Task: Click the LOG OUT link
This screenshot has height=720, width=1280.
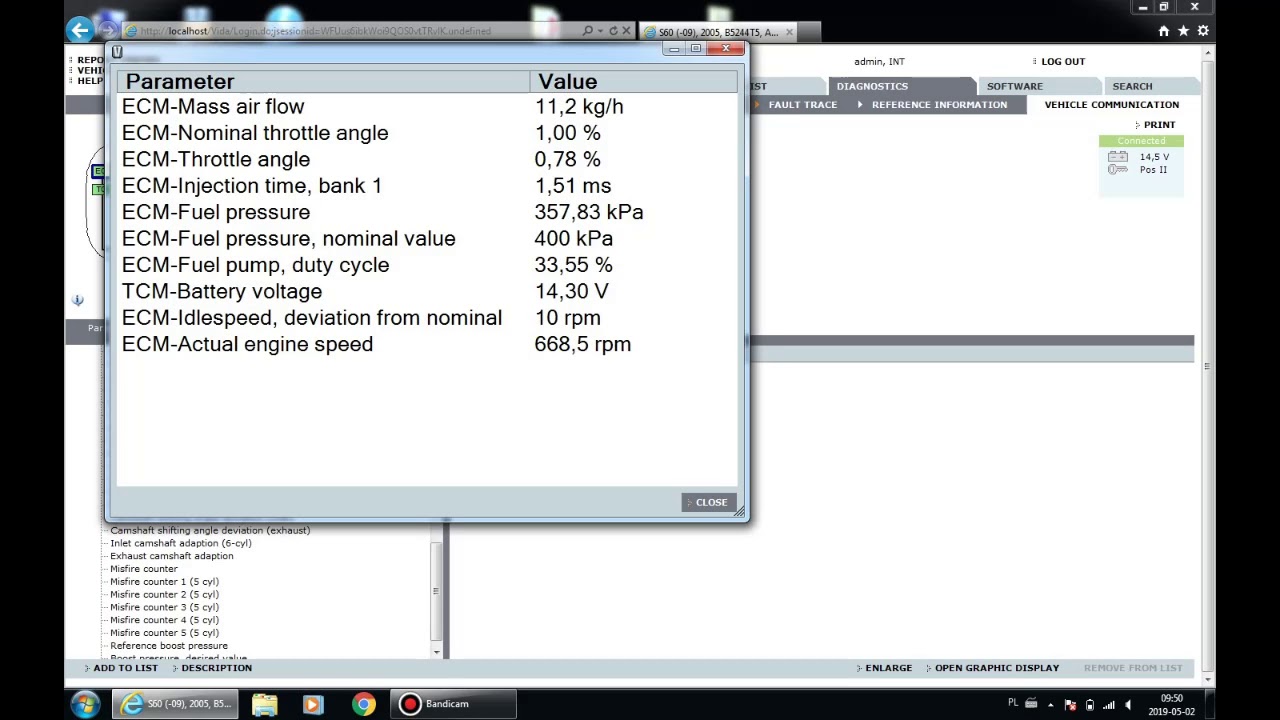Action: tap(1062, 62)
